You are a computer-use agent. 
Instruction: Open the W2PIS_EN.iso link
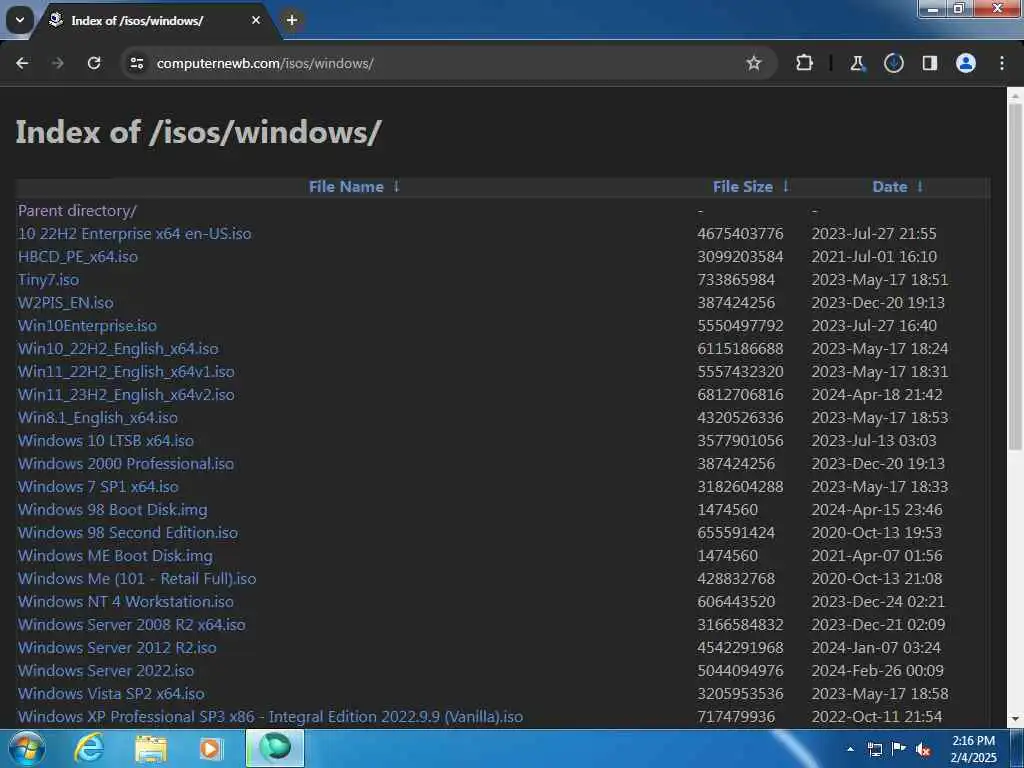click(65, 302)
